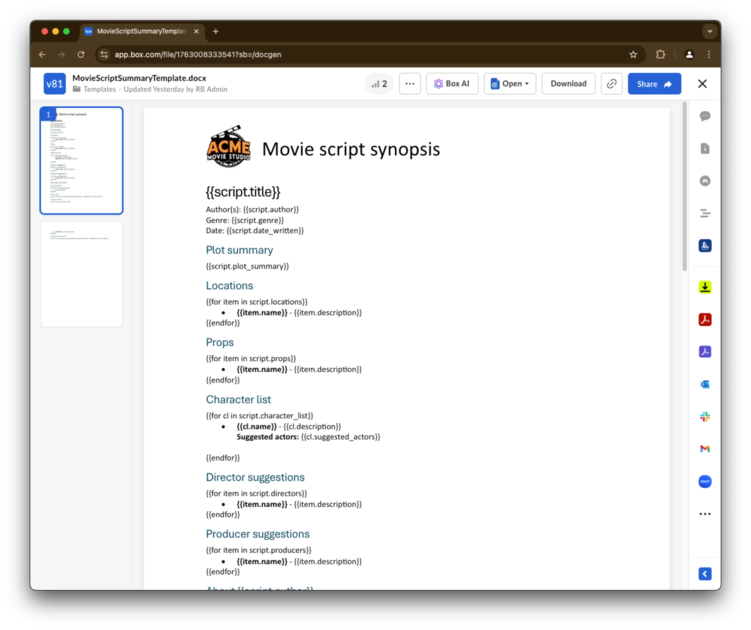
Task: Open the browser profile icon
Action: tap(689, 55)
